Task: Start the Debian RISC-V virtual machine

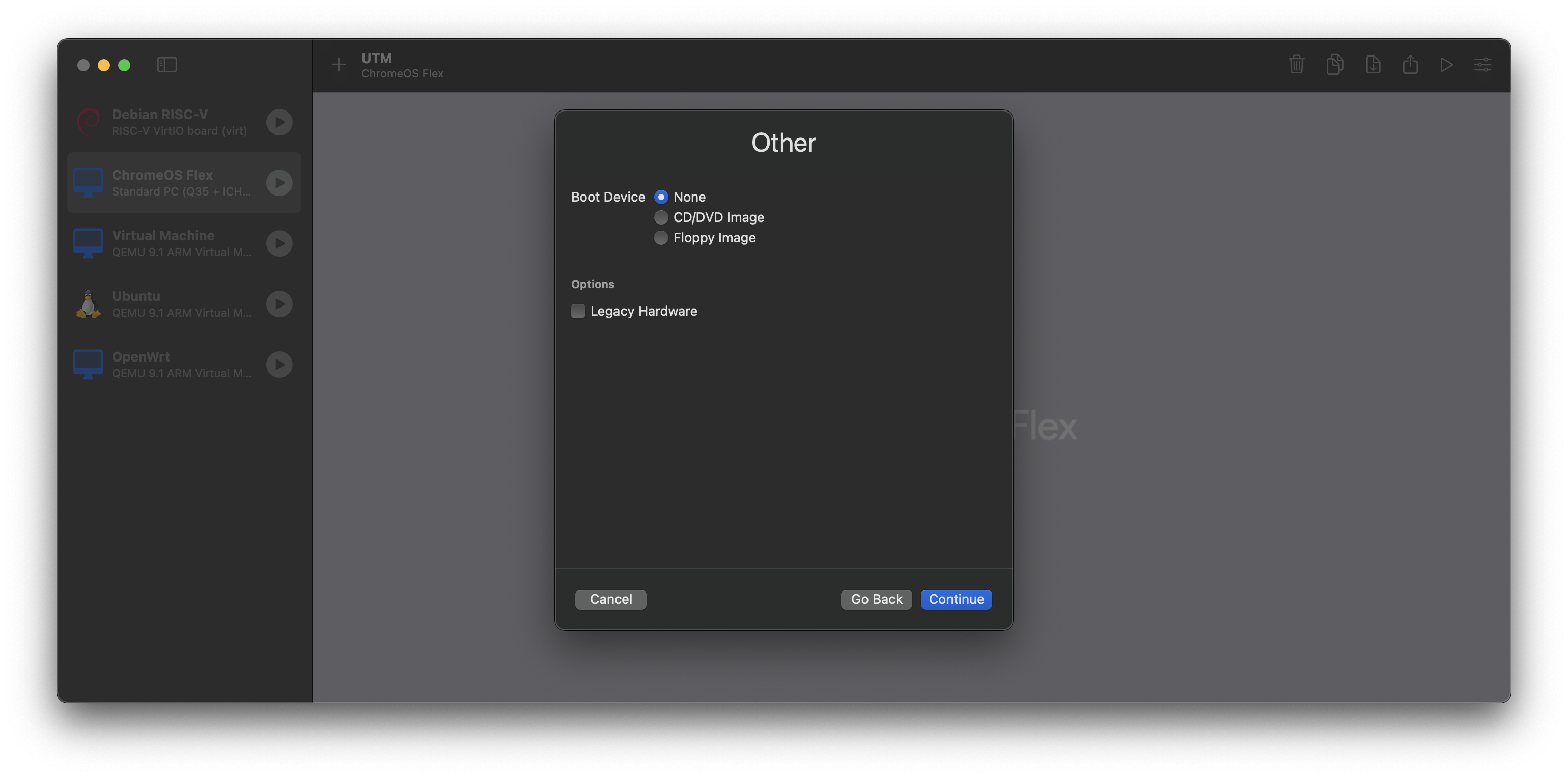Action: 279,122
